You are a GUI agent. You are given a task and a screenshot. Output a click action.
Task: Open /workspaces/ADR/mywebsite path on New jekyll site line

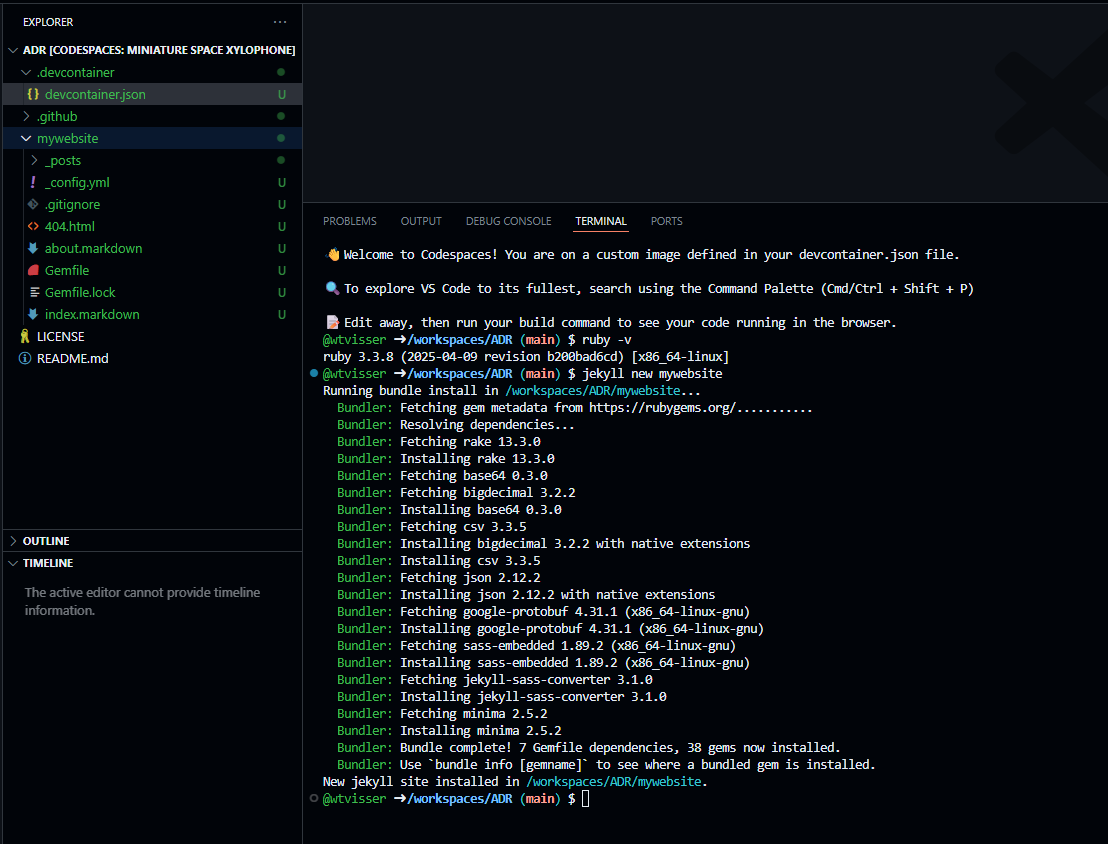pyautogui.click(x=614, y=782)
